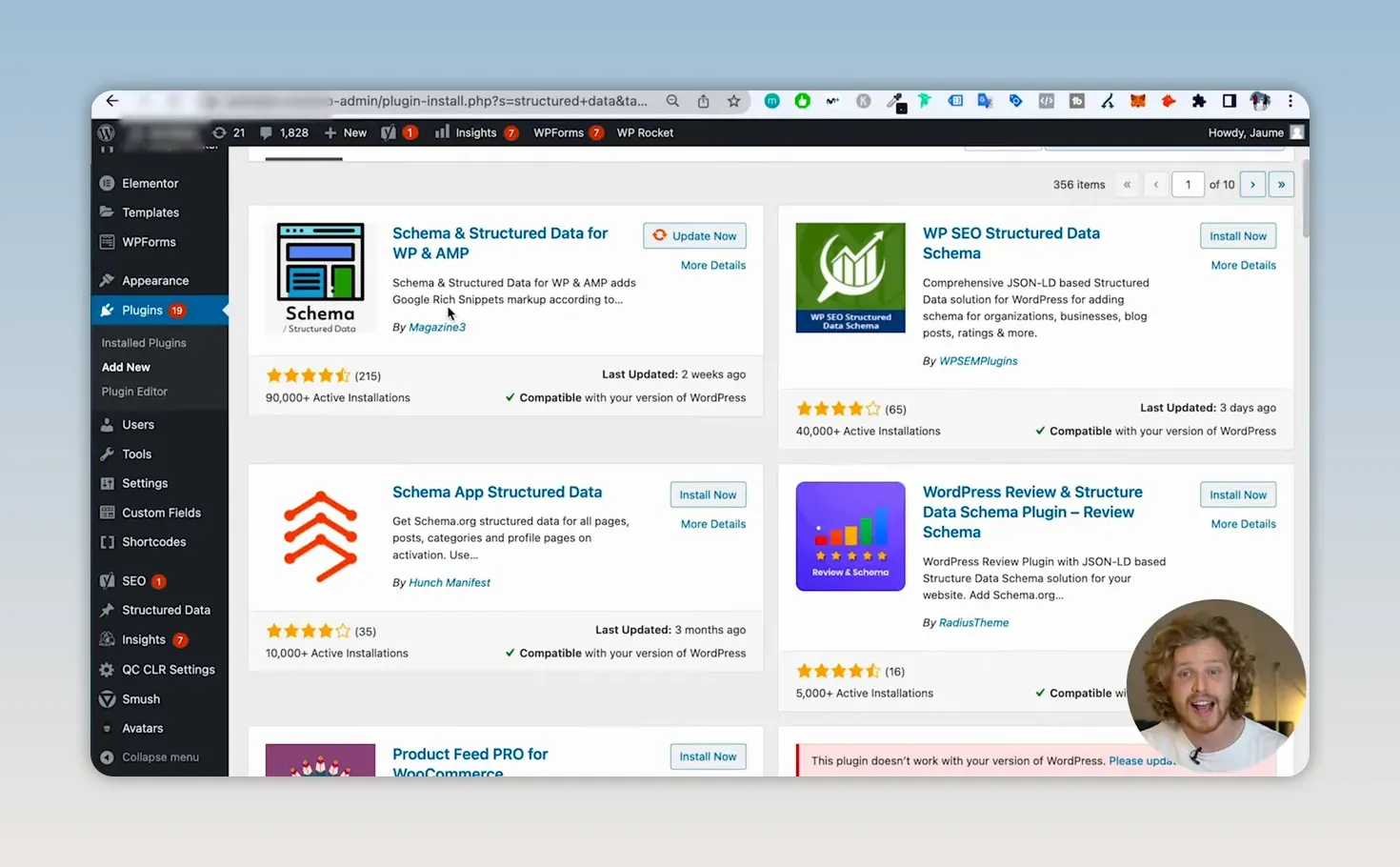Open Schema & Structured Data for WP & AMP title
1400x867 pixels.
pos(500,243)
